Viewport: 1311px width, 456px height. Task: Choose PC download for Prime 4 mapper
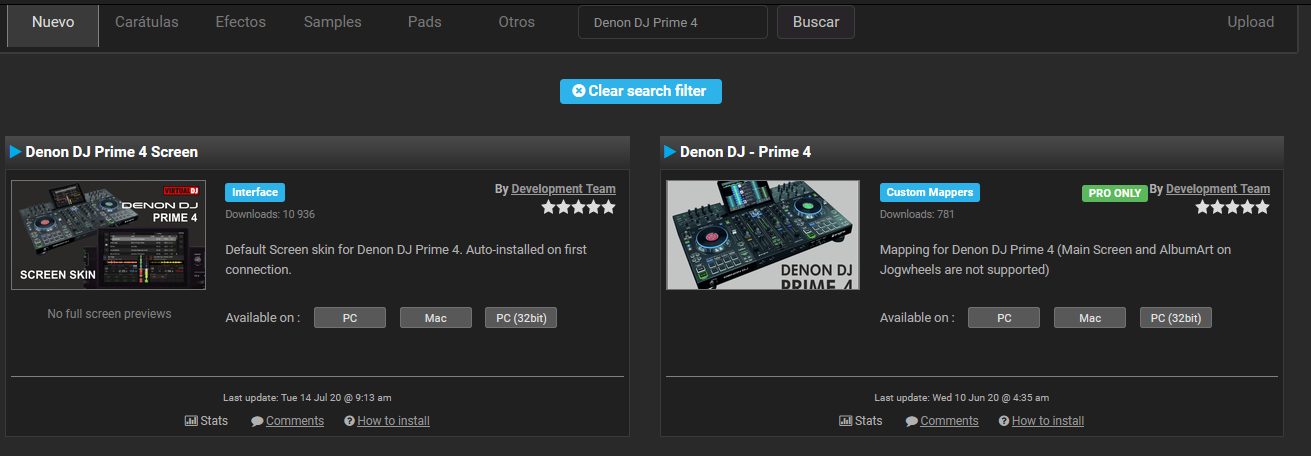[x=1004, y=318]
